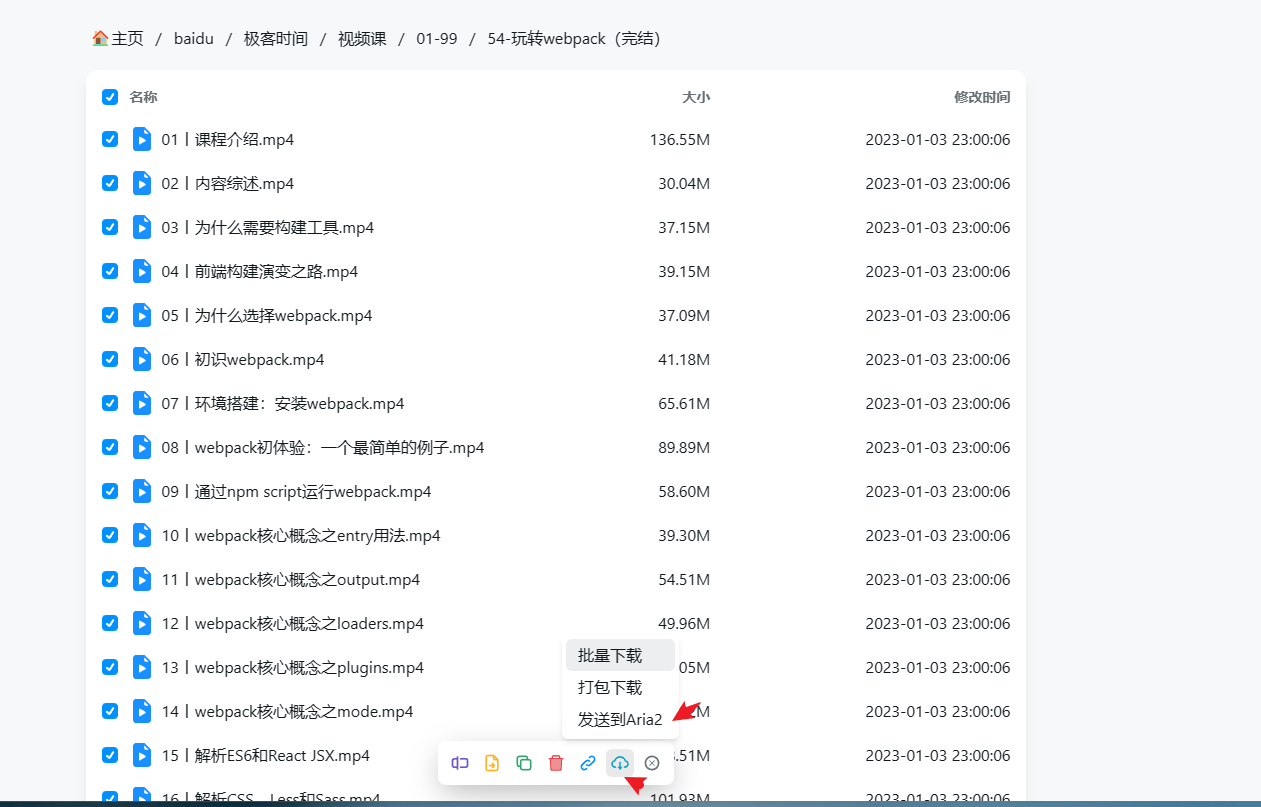Viewport: 1261px width, 807px height.
Task: Choose 批量下载 from the download menu
Action: (610, 656)
